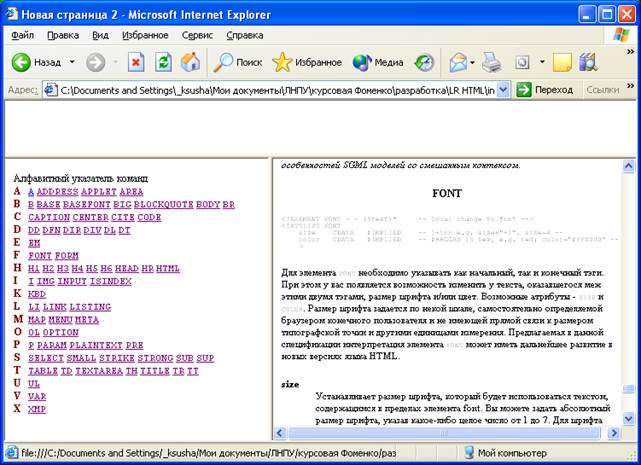
Task: Open the Справка menu
Action: (244, 35)
